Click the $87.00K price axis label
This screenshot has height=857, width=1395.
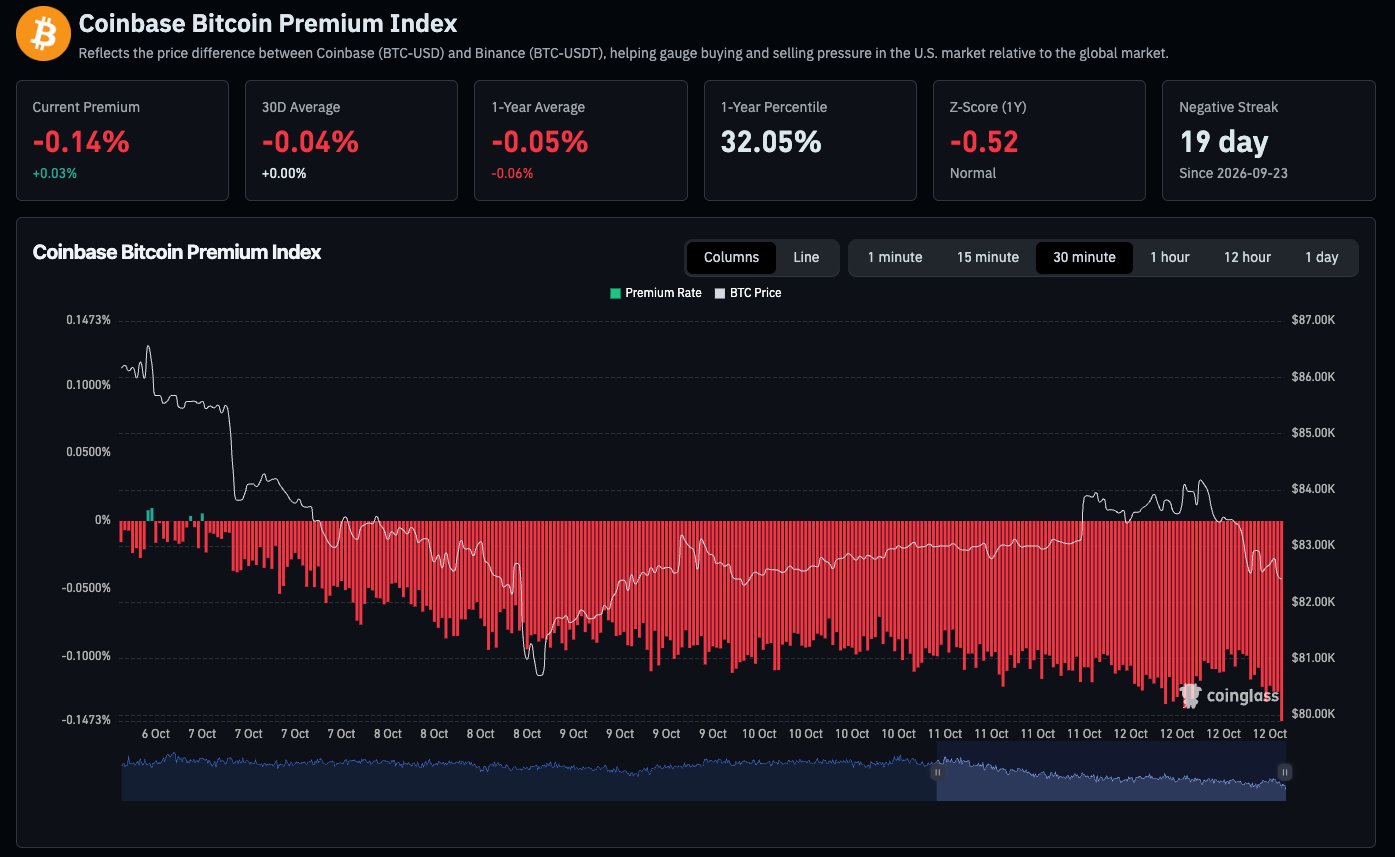(1313, 320)
